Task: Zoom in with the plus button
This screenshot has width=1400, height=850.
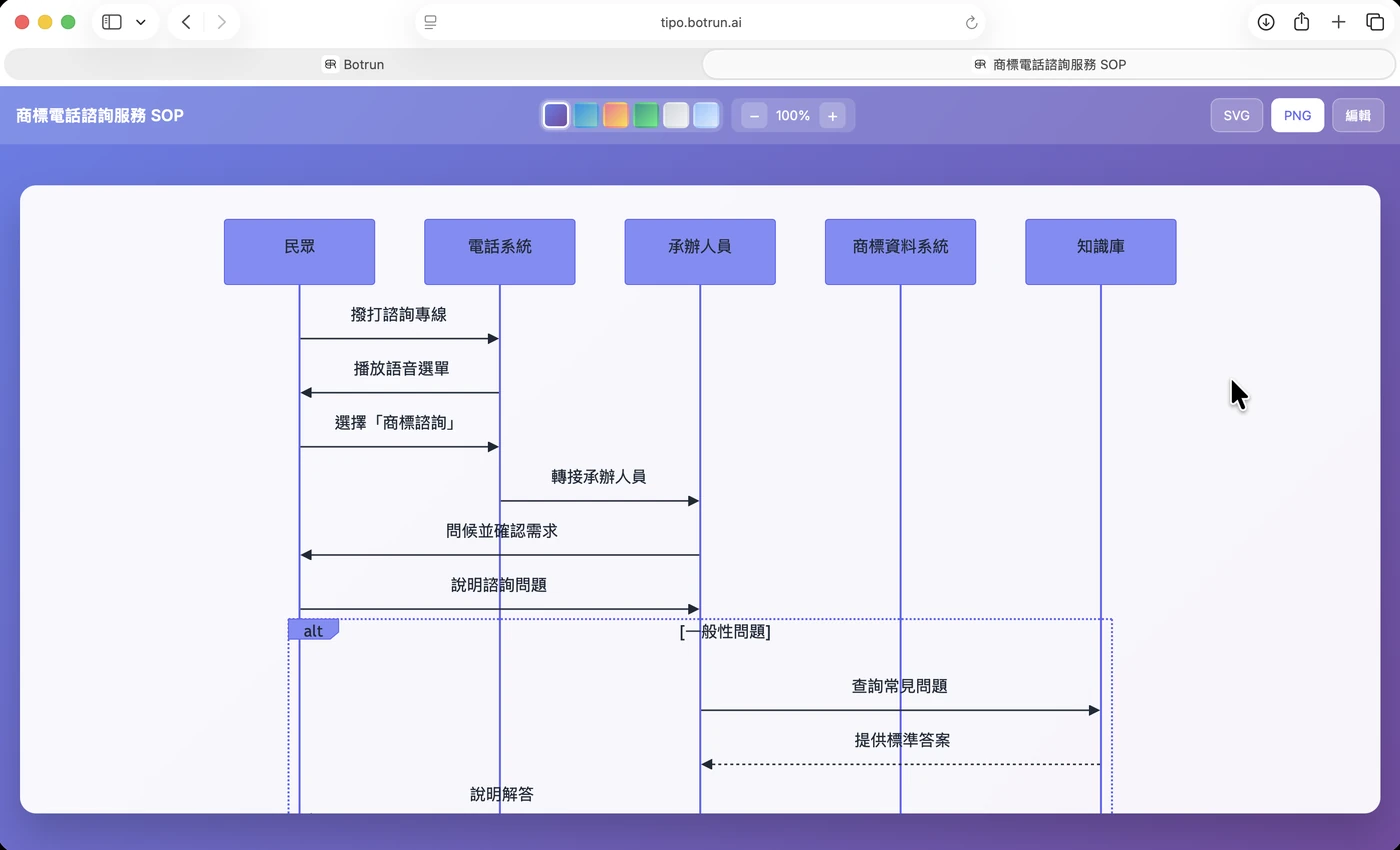Action: point(832,116)
